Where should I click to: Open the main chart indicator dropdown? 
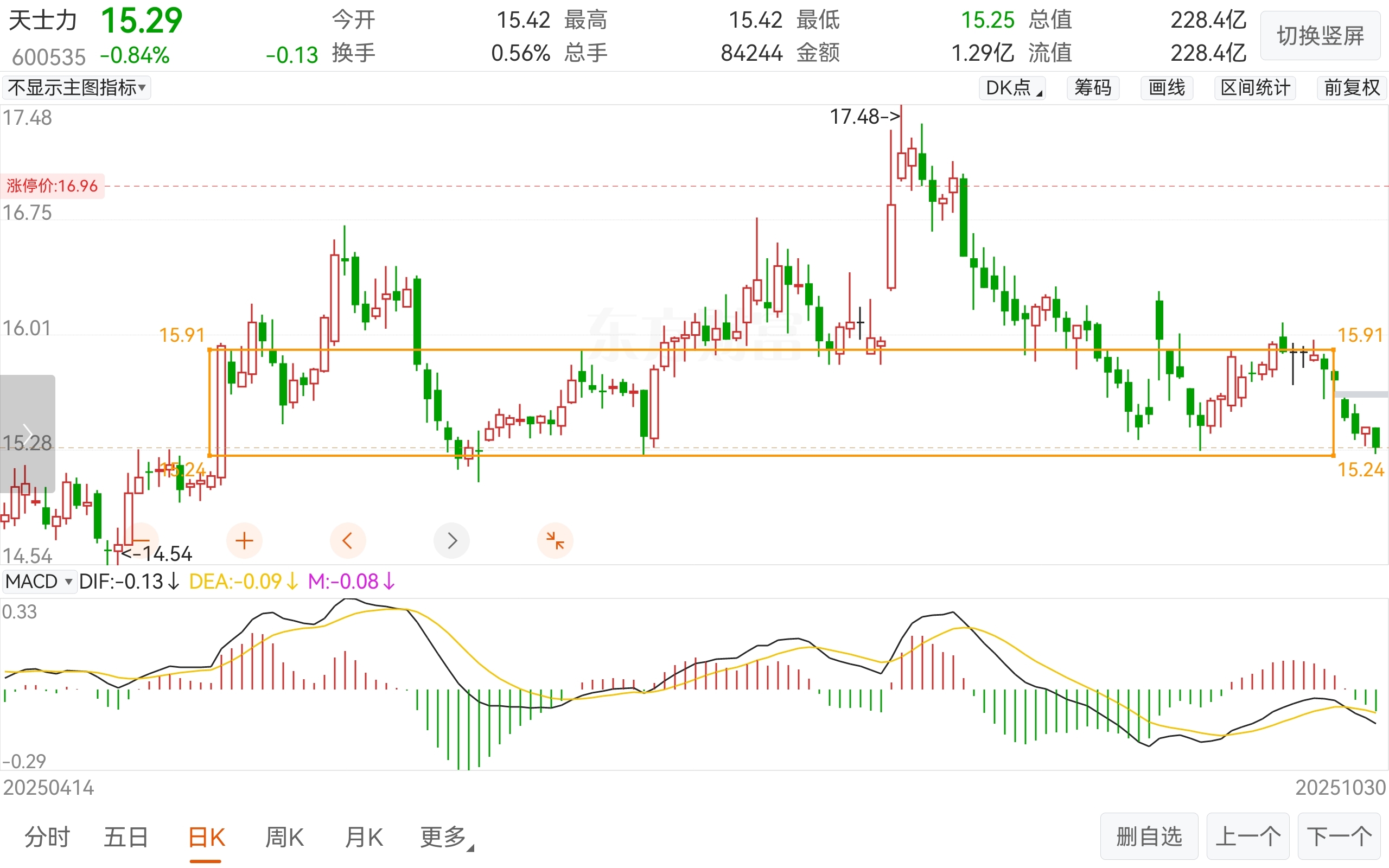click(x=77, y=88)
